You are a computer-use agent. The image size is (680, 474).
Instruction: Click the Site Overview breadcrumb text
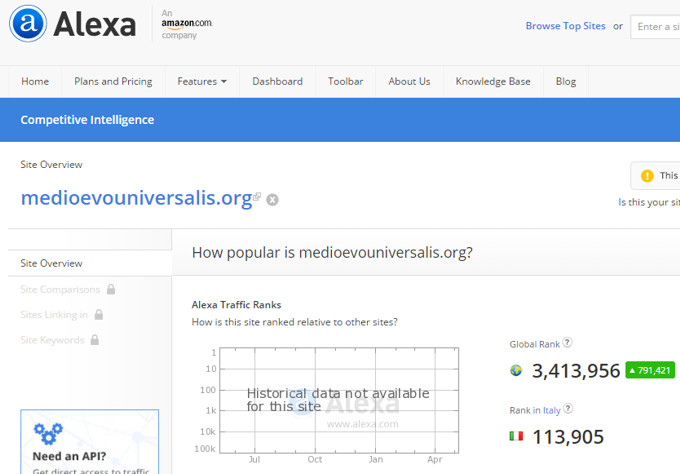[51, 164]
